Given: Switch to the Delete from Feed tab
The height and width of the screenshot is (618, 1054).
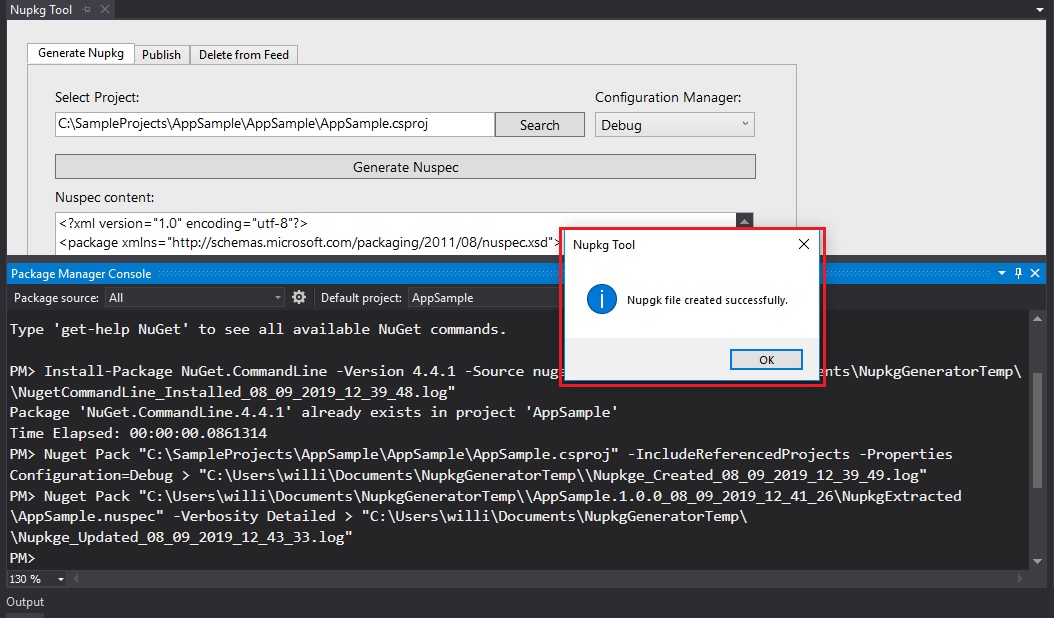Looking at the screenshot, I should click(x=244, y=55).
